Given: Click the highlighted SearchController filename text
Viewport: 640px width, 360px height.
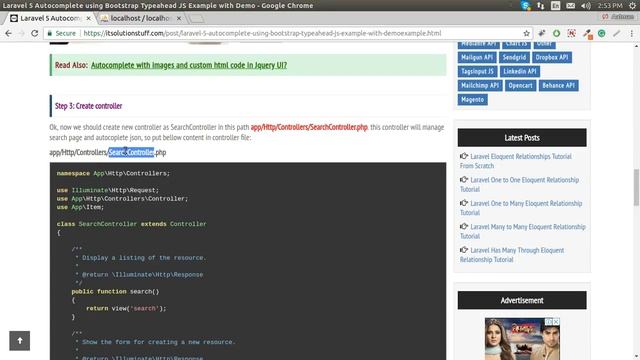Looking at the screenshot, I should pos(131,152).
